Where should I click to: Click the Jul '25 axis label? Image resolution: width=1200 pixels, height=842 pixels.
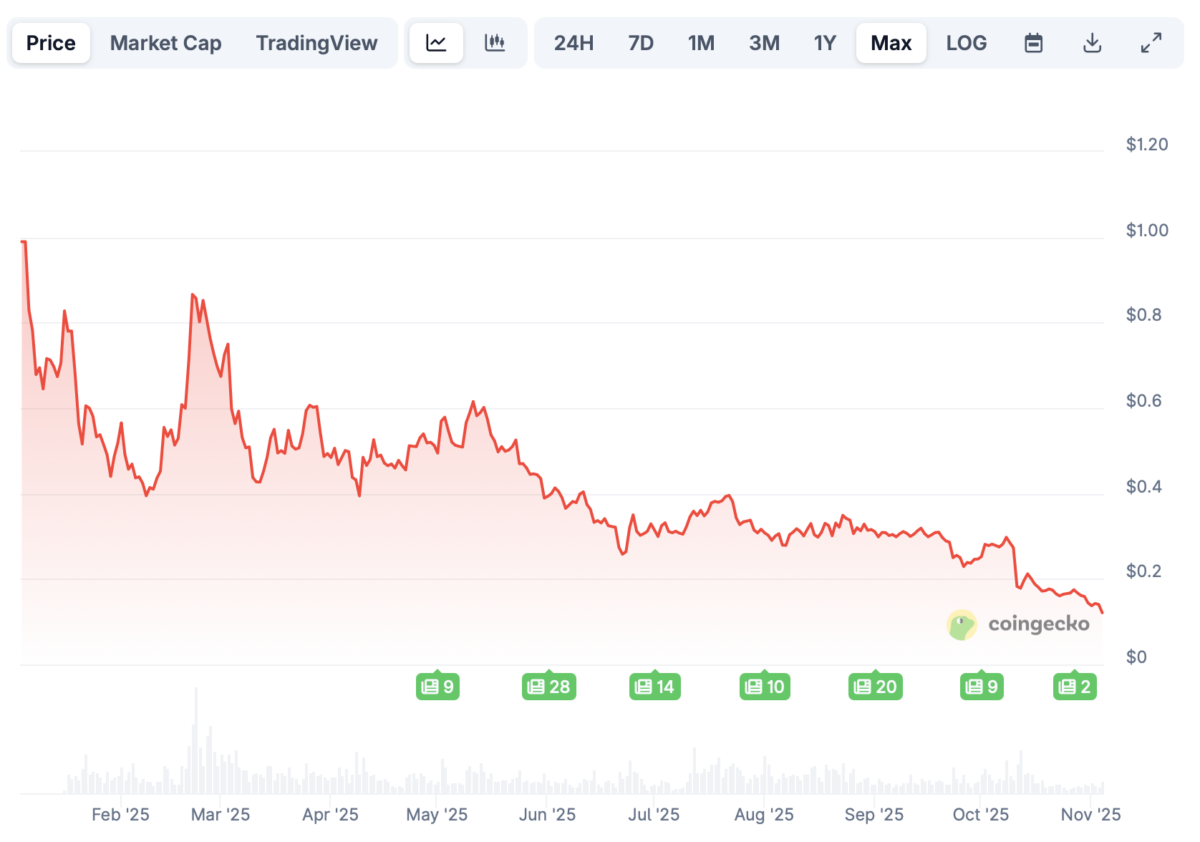pos(653,815)
